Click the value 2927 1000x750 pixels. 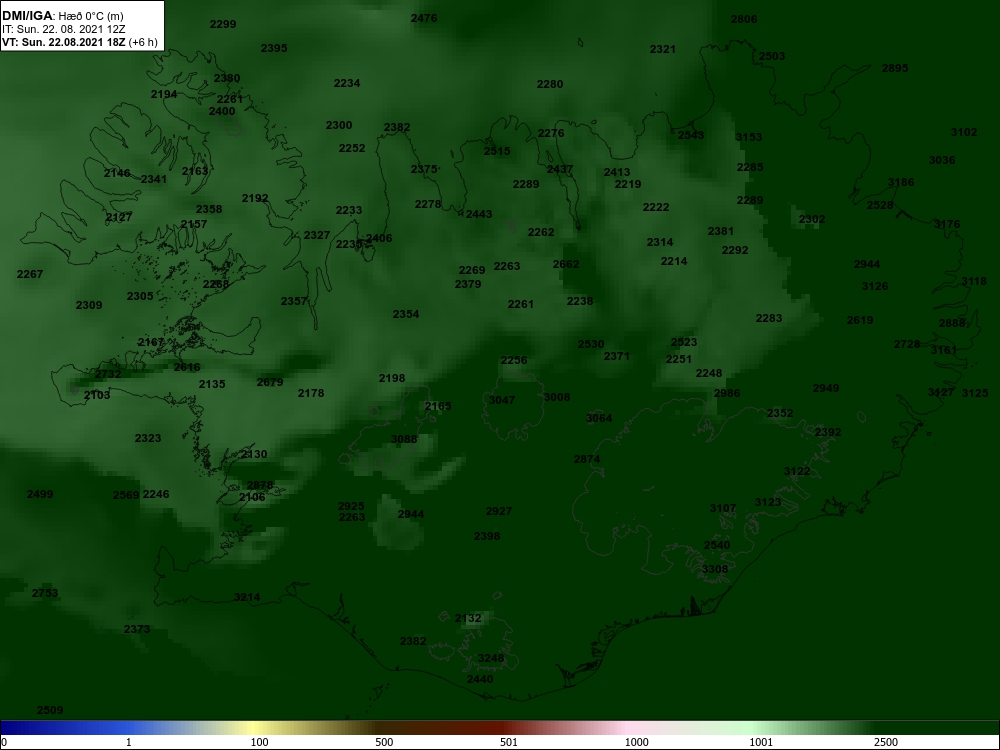point(499,511)
